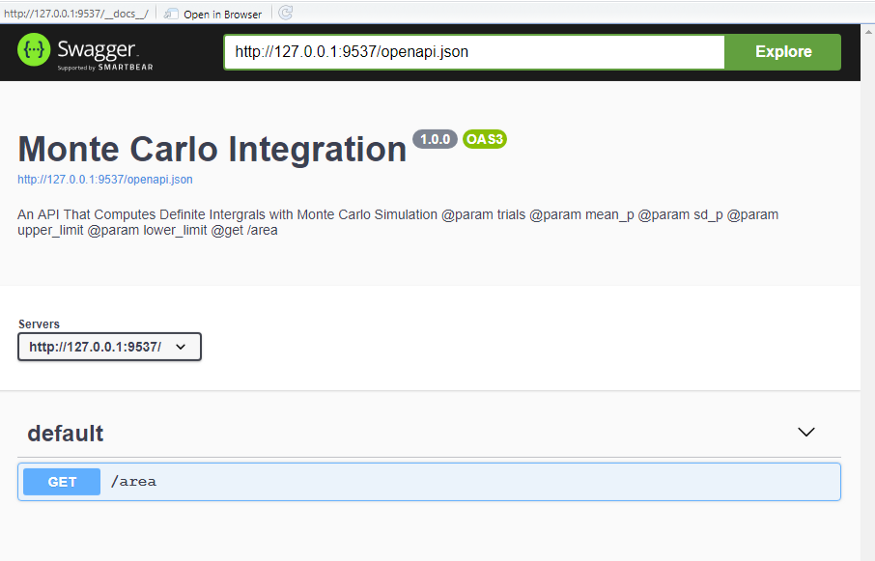875x561 pixels.
Task: Click the 1.0.0 version badge
Action: click(435, 139)
